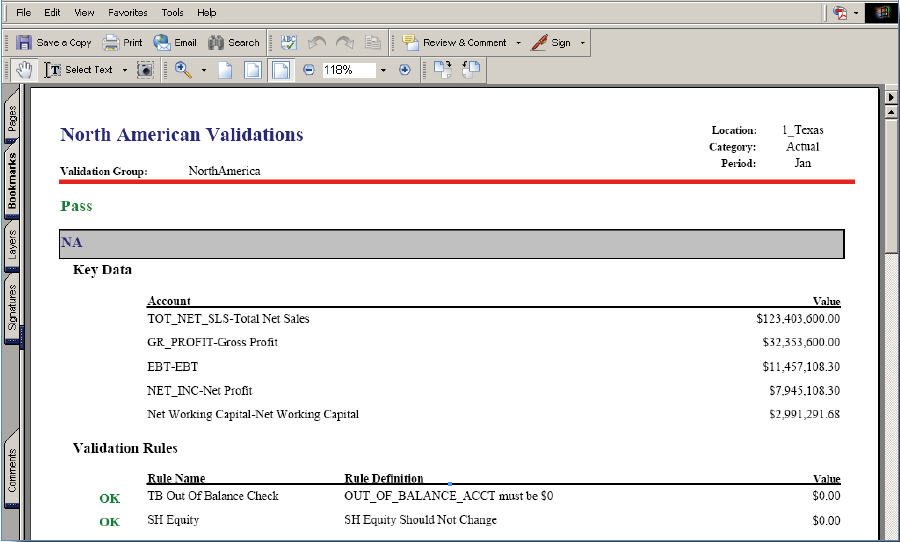Click the NA gray section header
Image resolution: width=900 pixels, height=542 pixels.
click(x=452, y=243)
